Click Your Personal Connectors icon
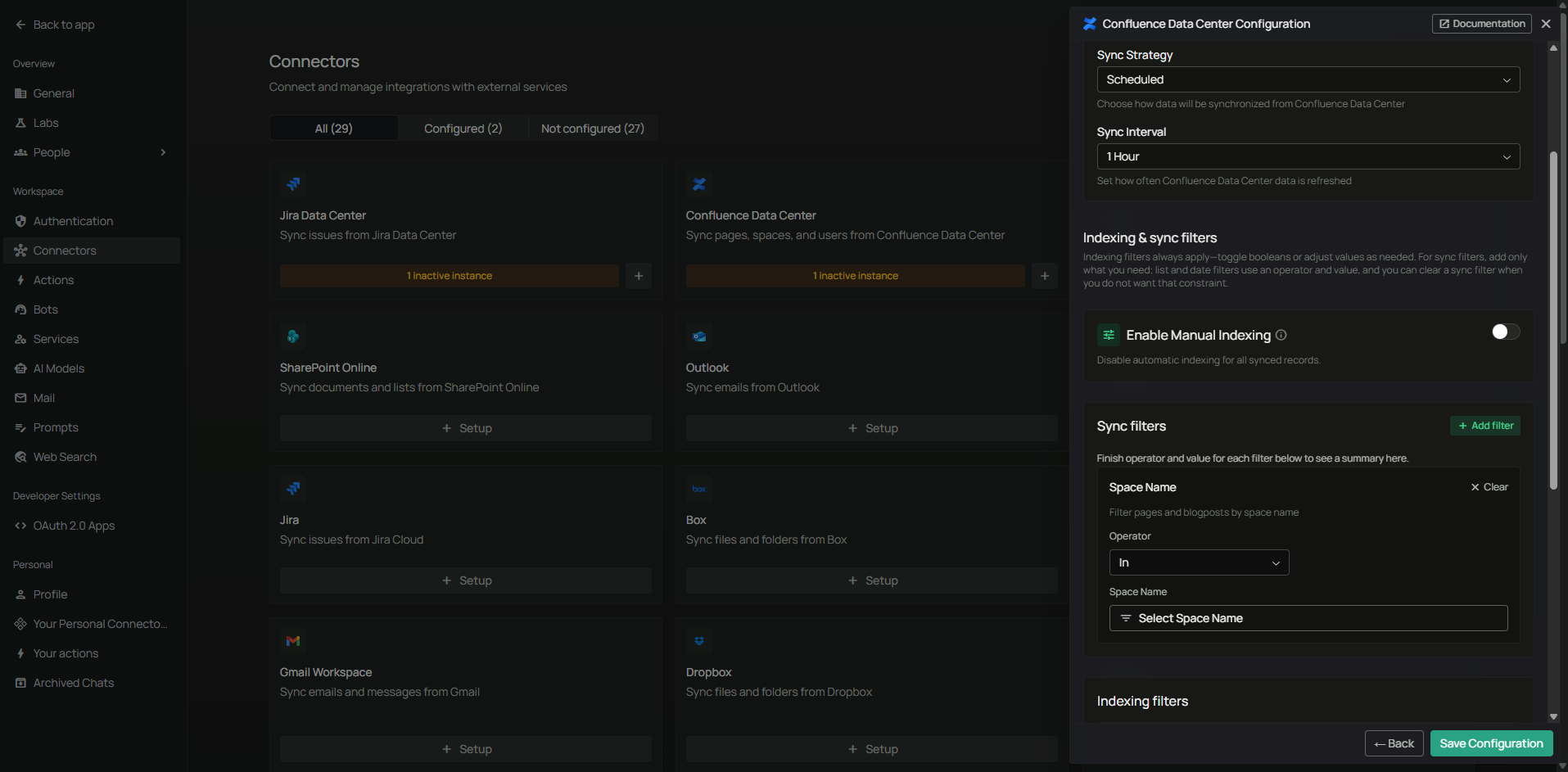Screen dimensions: 1568x772 coord(20,624)
